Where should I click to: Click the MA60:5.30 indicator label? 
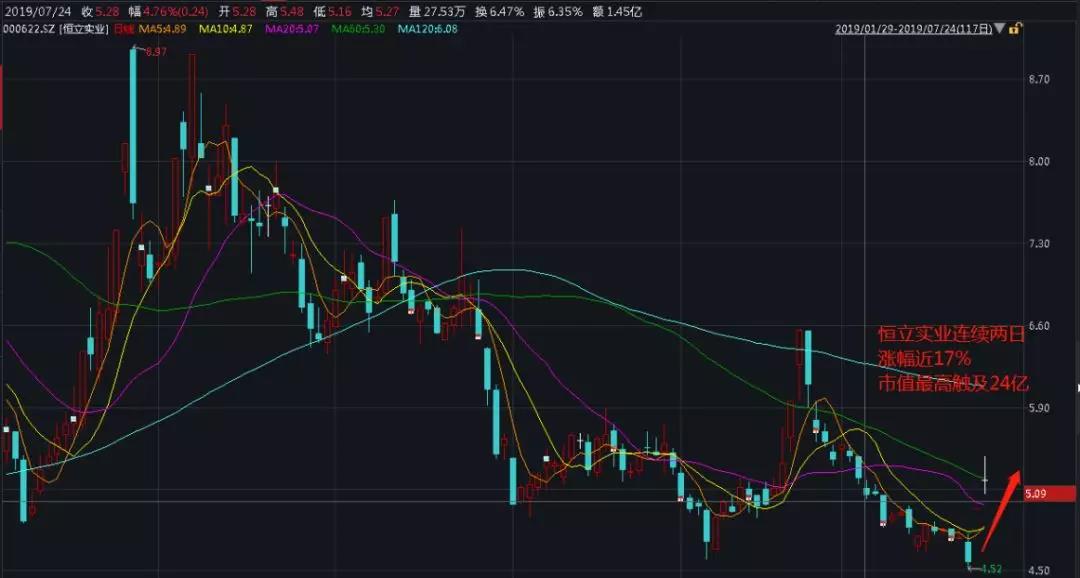(357, 29)
